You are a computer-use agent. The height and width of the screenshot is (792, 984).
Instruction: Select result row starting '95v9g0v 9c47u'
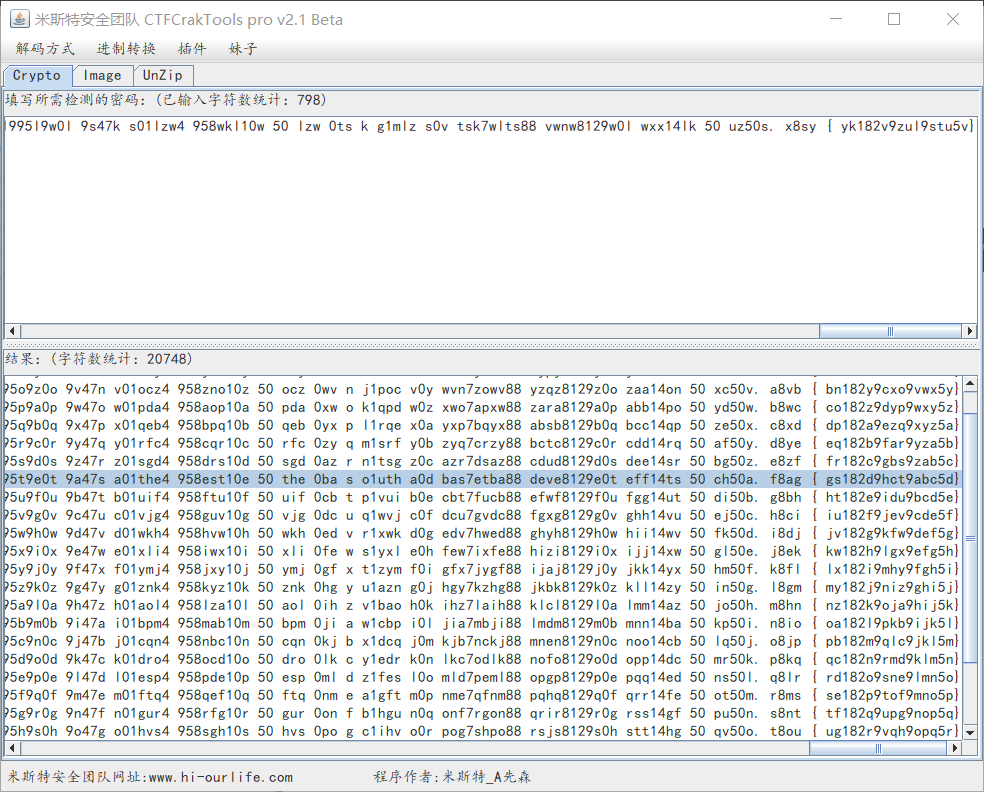[483, 515]
